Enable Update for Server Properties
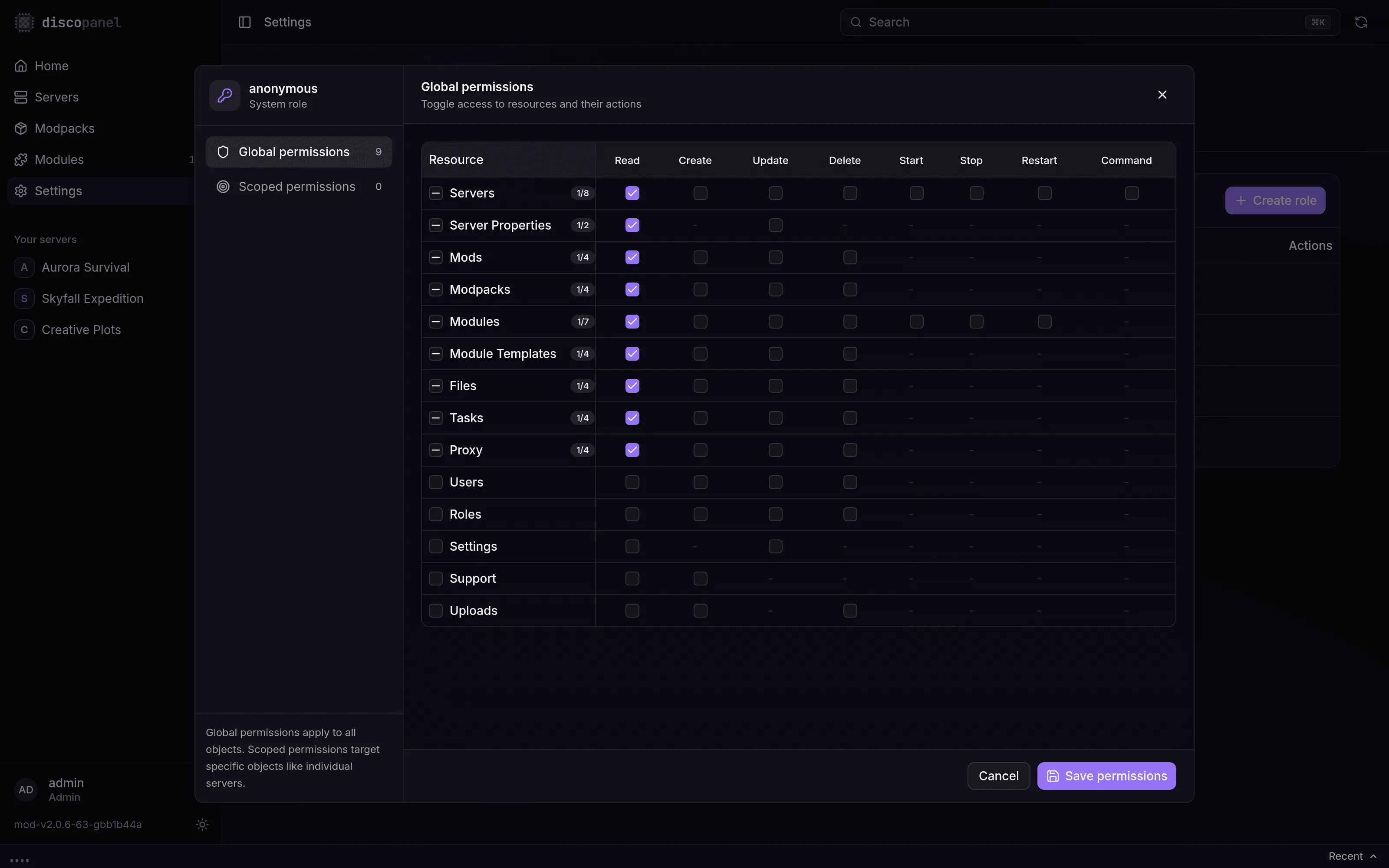Viewport: 1389px width, 868px height. click(775, 226)
